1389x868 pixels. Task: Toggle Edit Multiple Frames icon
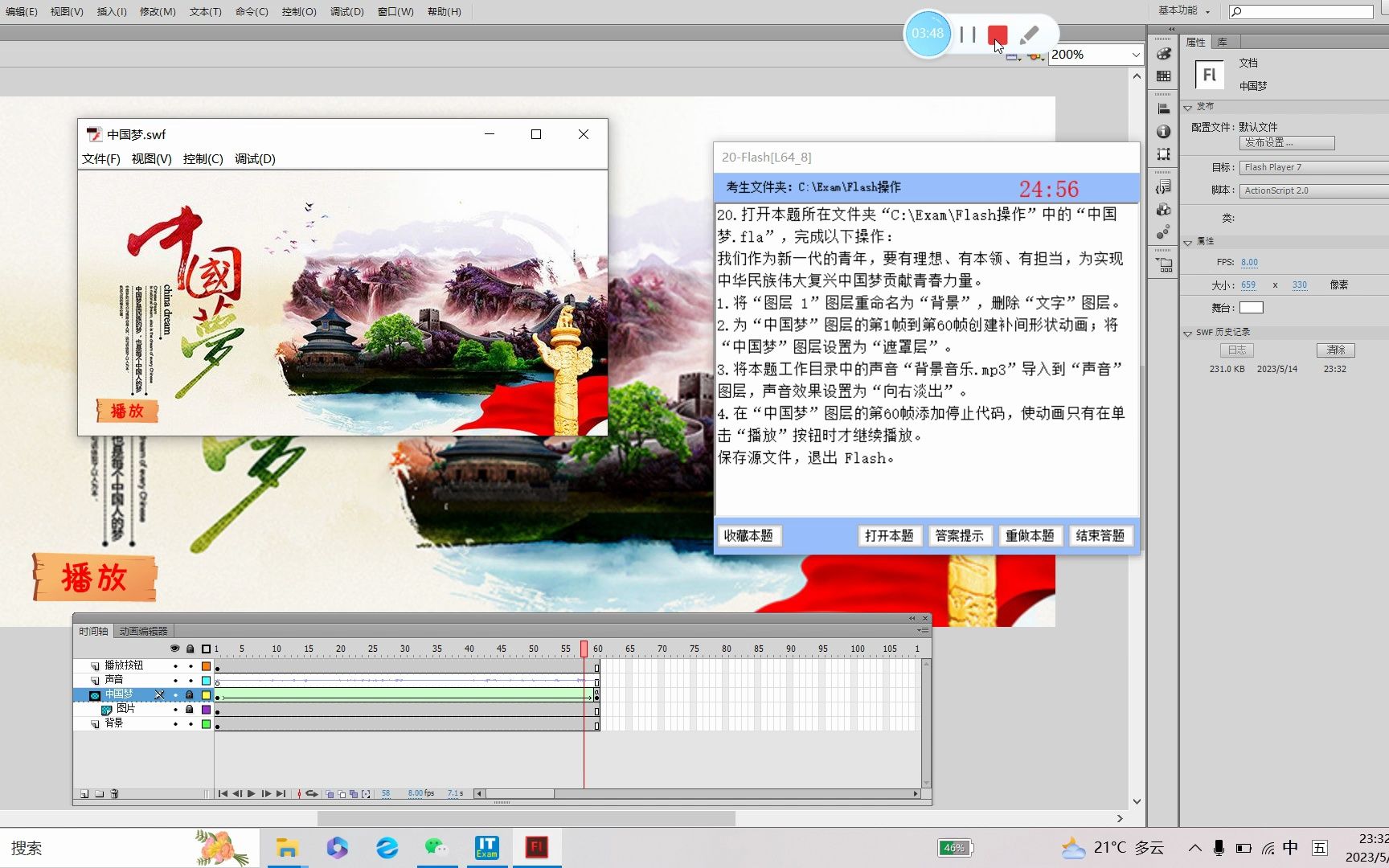pos(354,794)
